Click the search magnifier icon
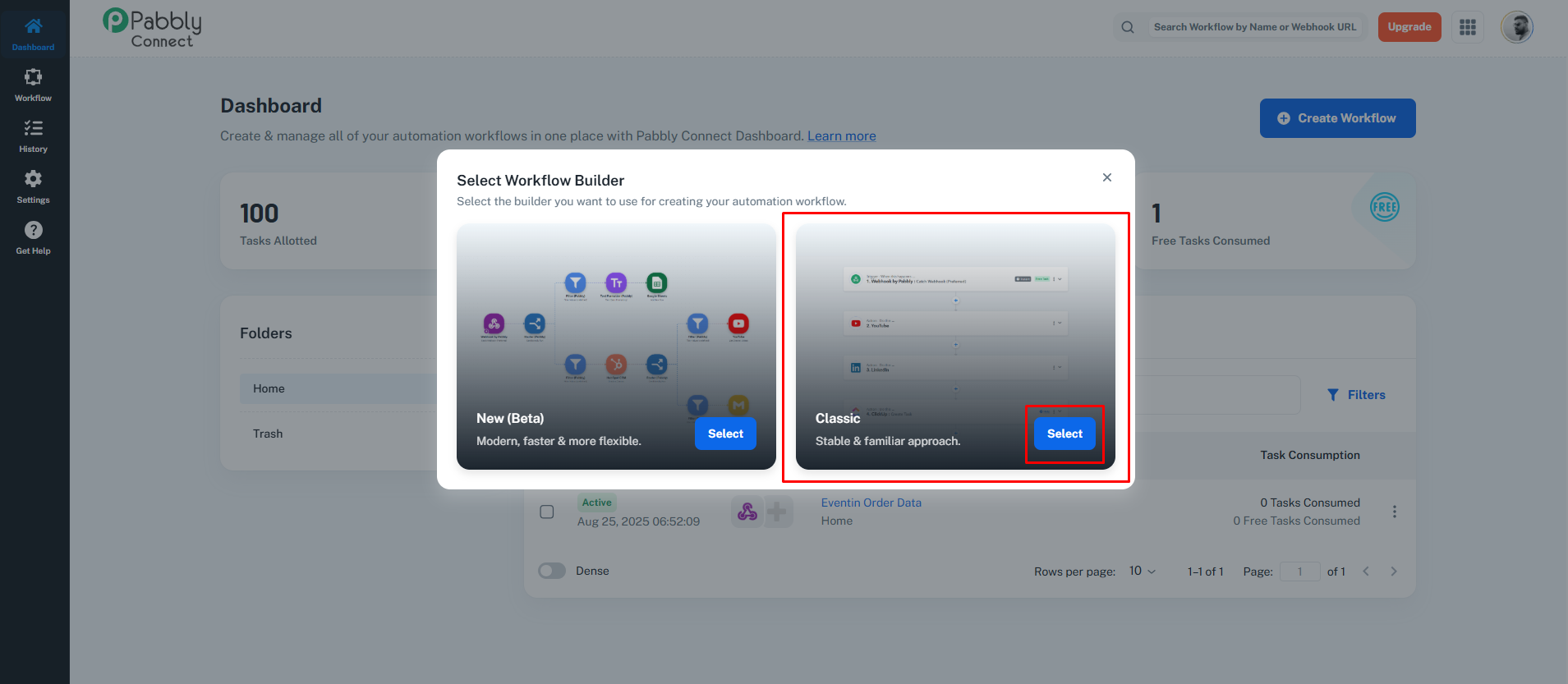Viewport: 1568px width, 684px height. point(1128,27)
